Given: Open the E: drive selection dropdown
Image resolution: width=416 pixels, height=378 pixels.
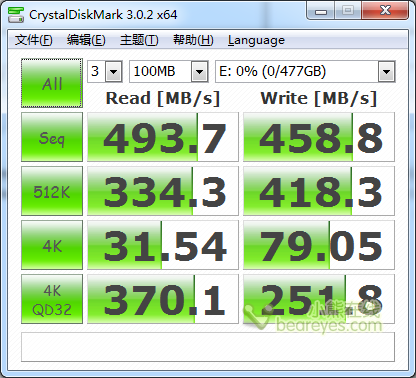Looking at the screenshot, I should pos(305,71).
